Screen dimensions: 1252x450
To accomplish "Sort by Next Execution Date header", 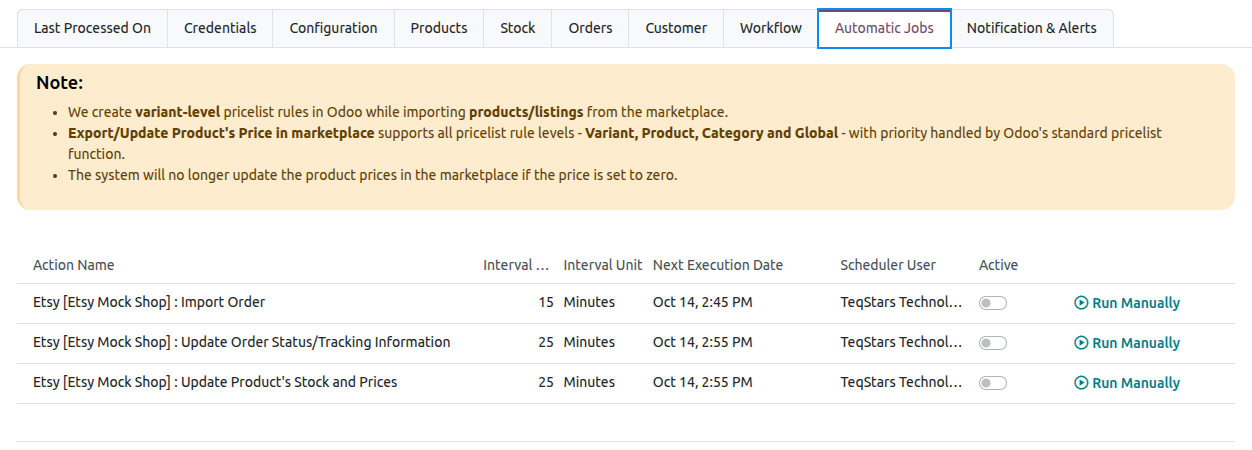I will click(x=718, y=265).
